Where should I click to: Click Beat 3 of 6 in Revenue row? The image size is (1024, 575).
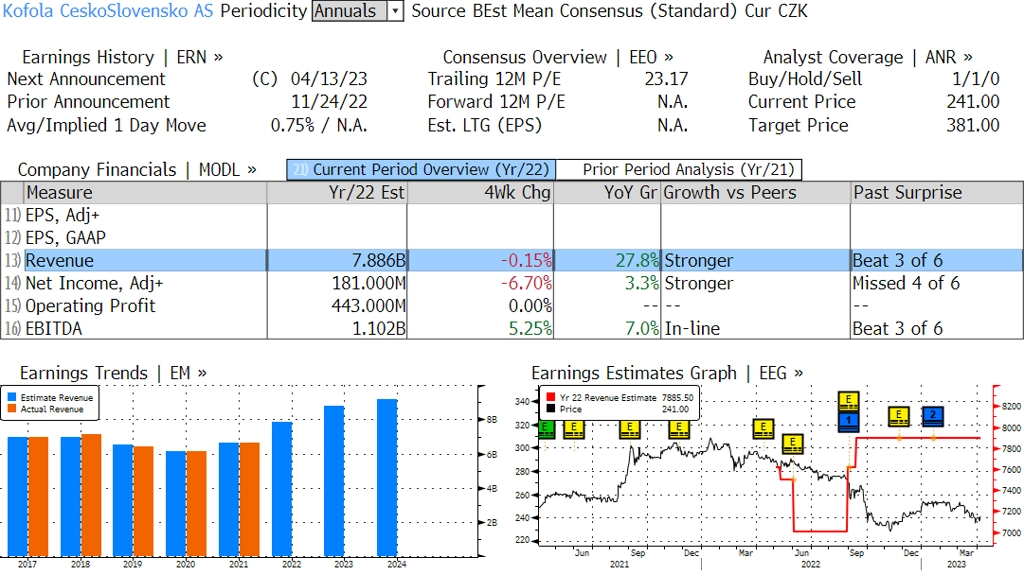click(x=898, y=261)
